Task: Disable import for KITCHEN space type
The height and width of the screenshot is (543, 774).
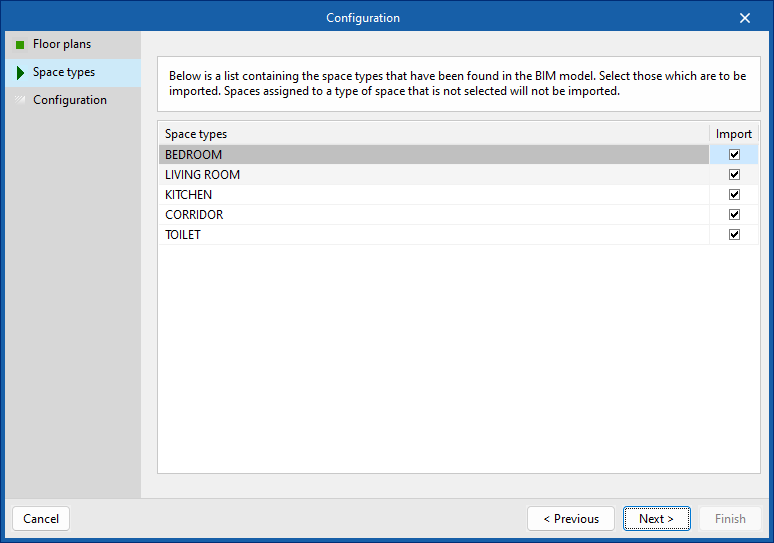Action: (x=734, y=195)
